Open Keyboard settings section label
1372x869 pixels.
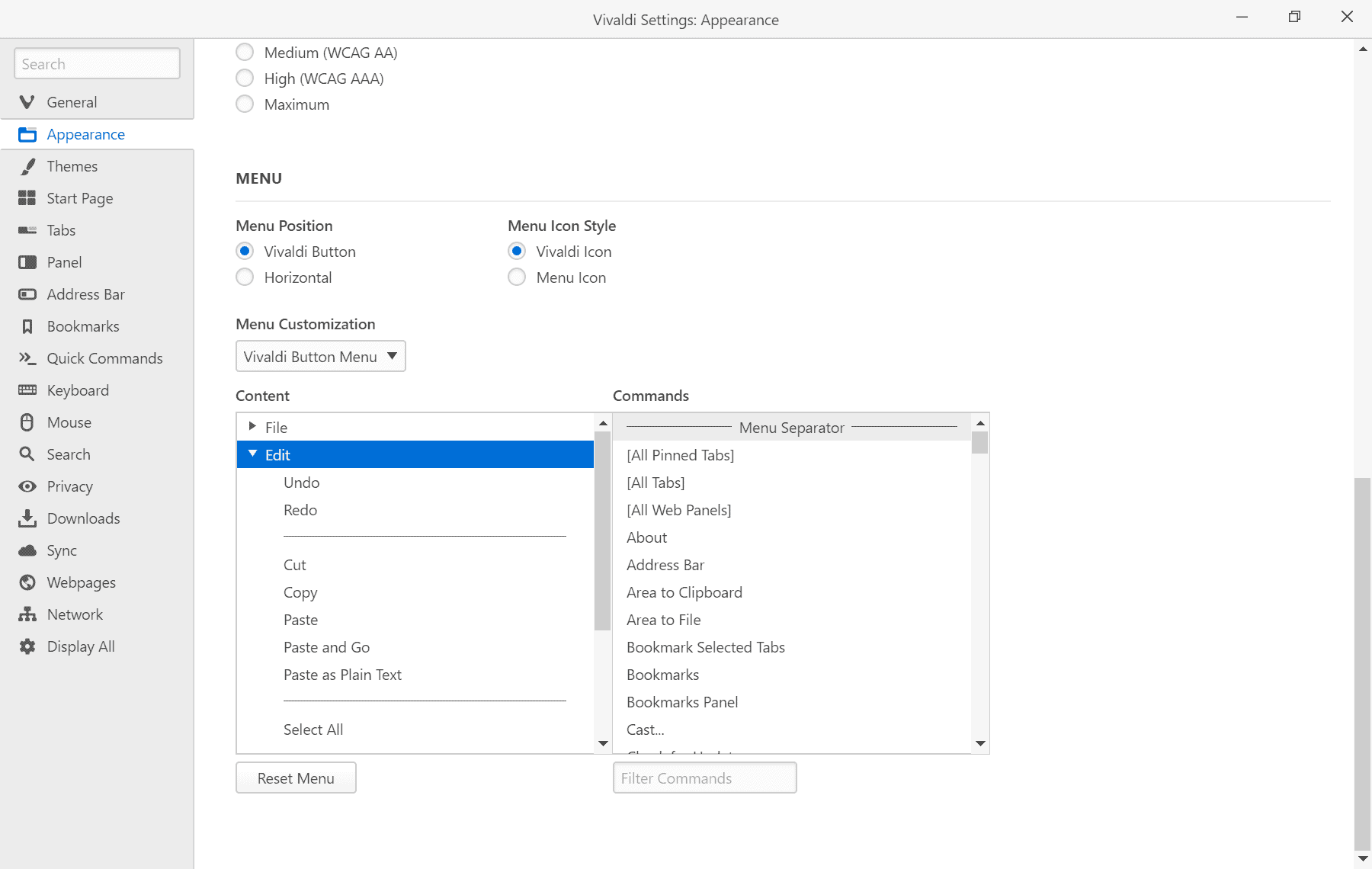(x=78, y=390)
